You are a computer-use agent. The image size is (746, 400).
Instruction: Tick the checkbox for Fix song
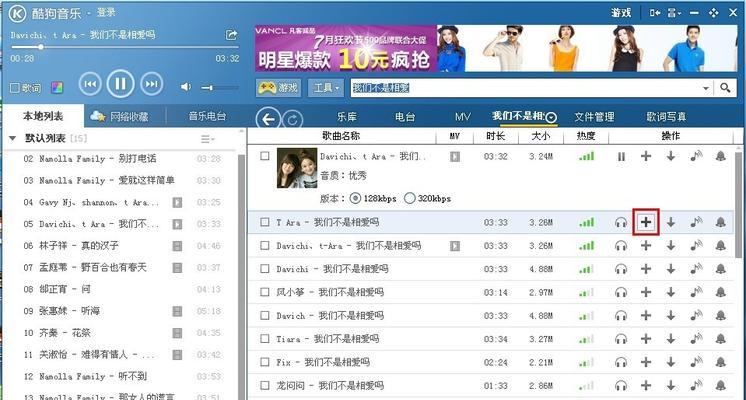tap(265, 362)
